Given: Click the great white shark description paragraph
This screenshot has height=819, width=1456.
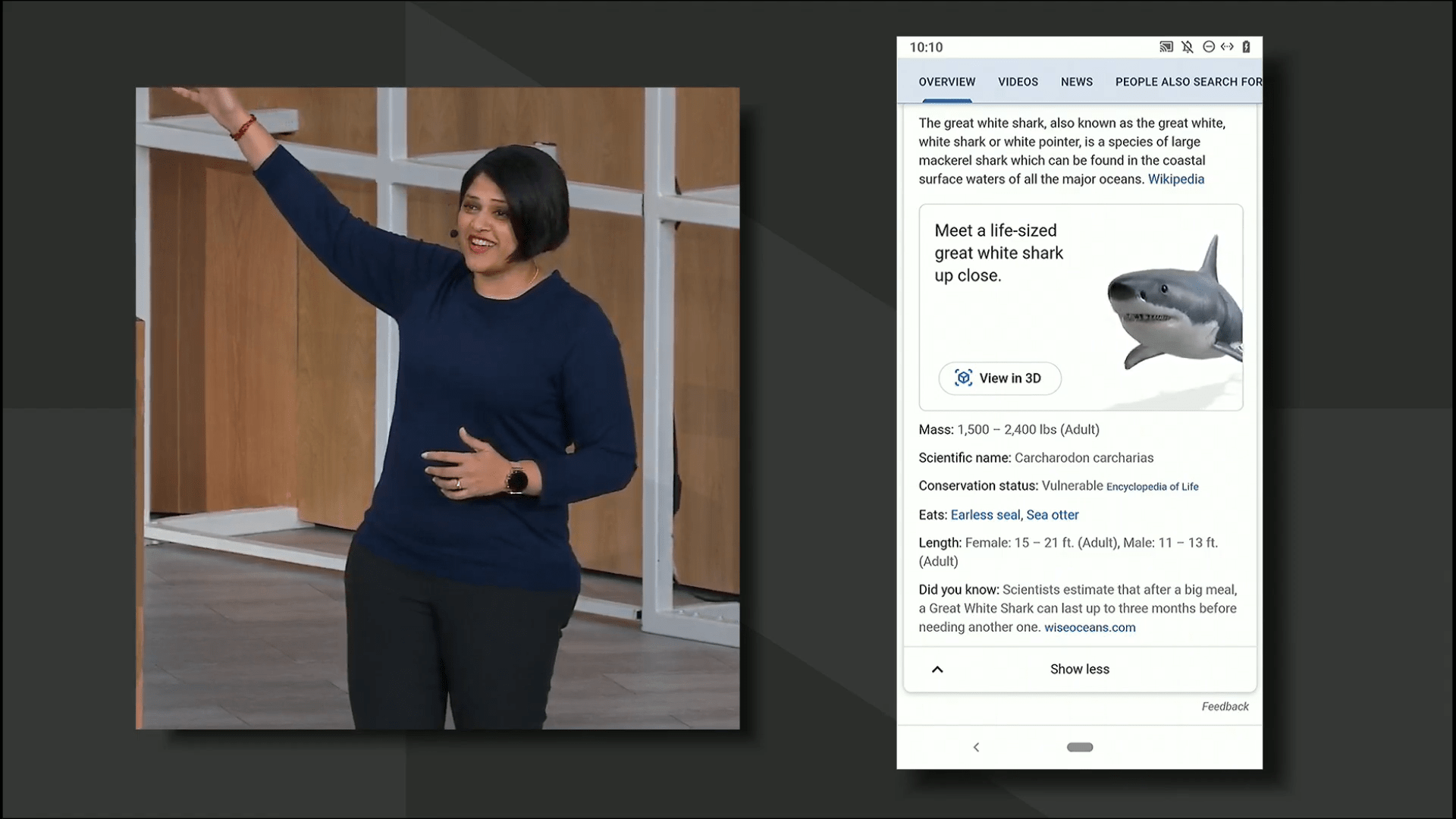Looking at the screenshot, I should (x=1072, y=151).
